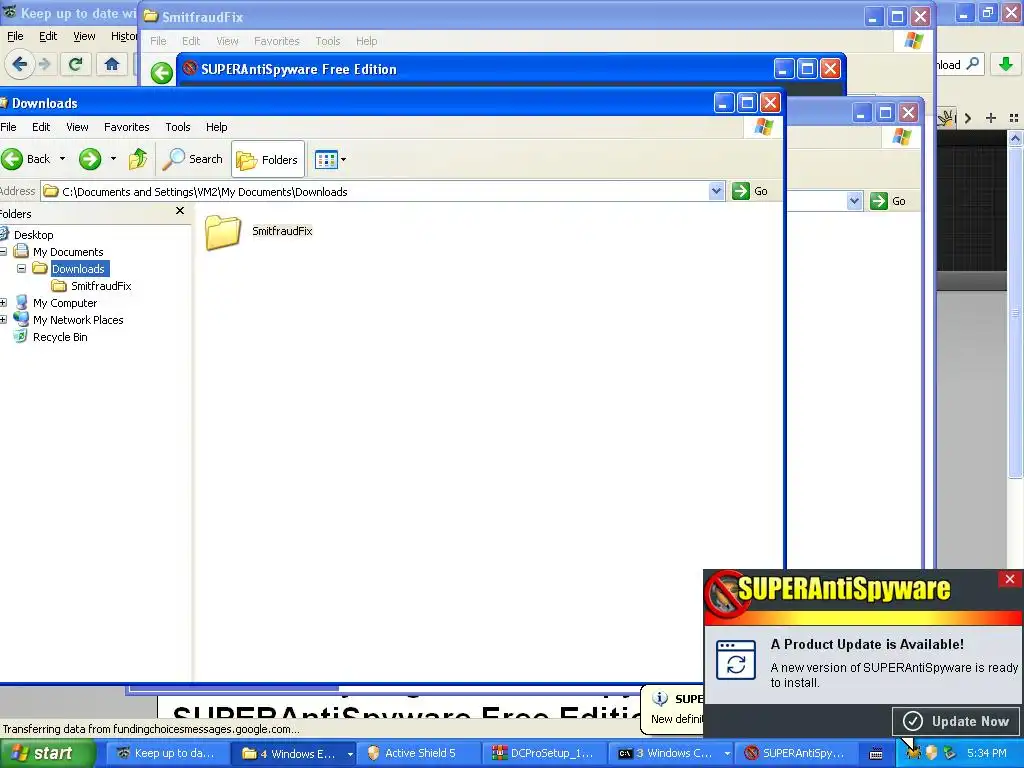
Task: Open the Back history dropdown arrow
Action: (63, 159)
